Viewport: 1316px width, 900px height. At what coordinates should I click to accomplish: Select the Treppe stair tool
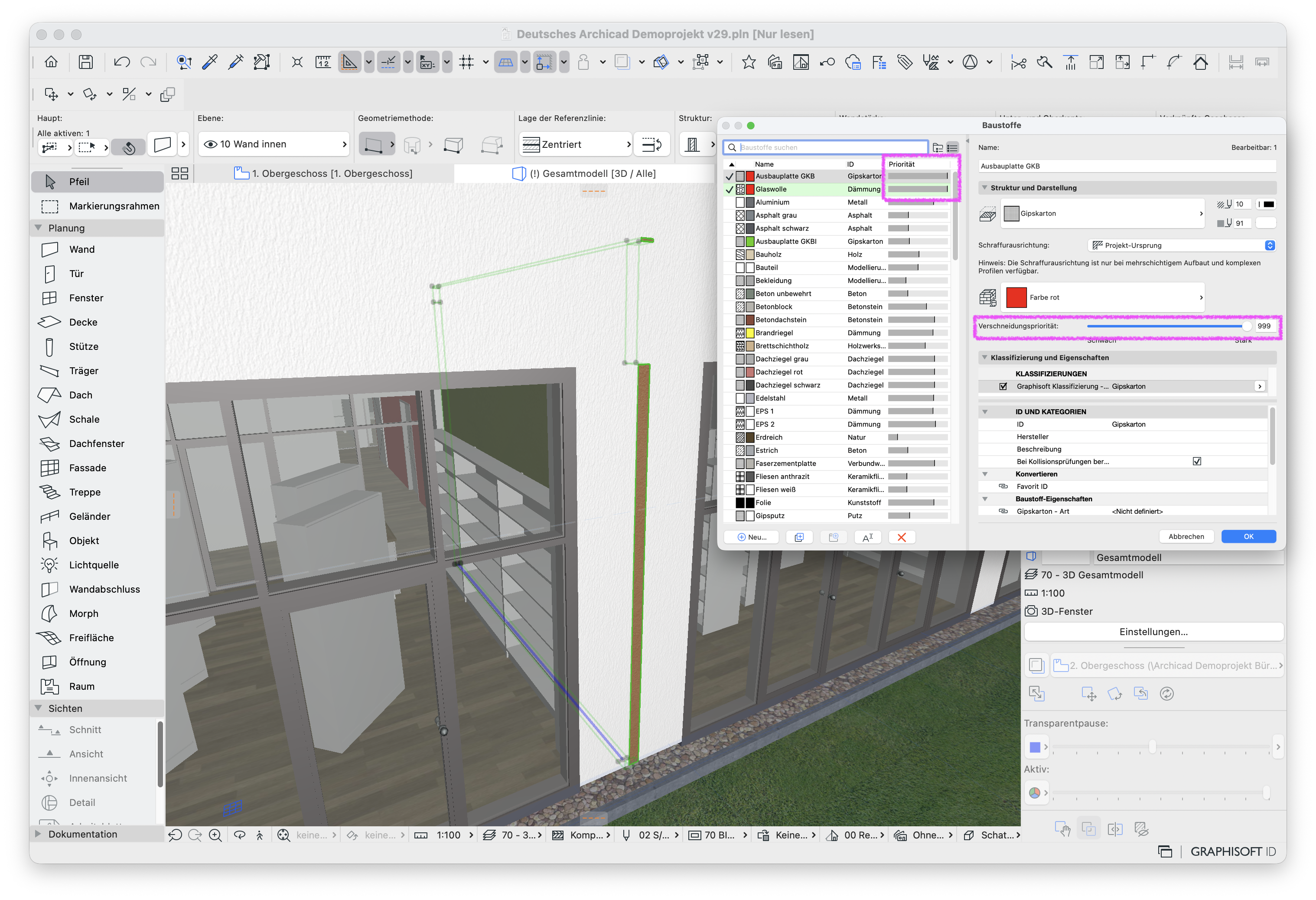point(98,492)
